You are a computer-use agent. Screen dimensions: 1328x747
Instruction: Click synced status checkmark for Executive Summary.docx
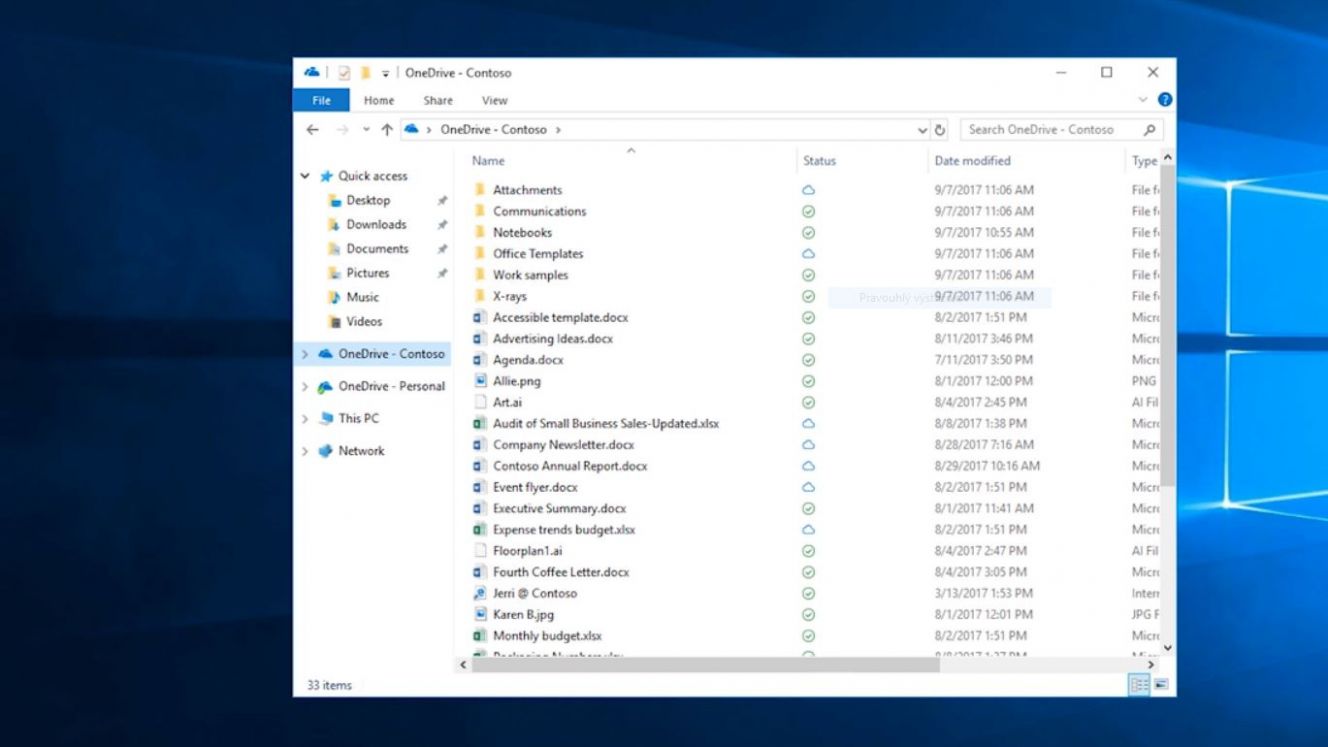(x=808, y=508)
